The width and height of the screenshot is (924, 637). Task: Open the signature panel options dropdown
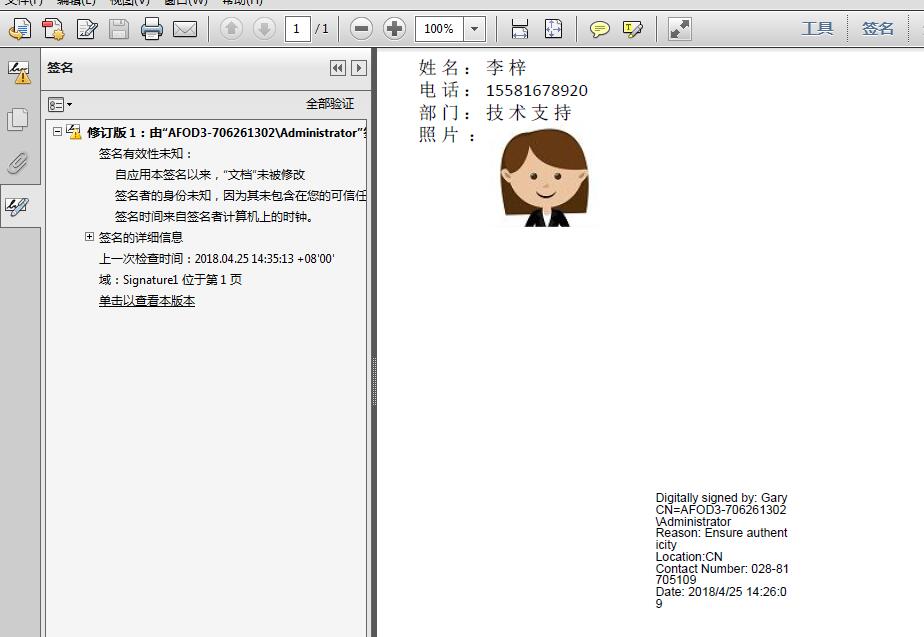(60, 105)
